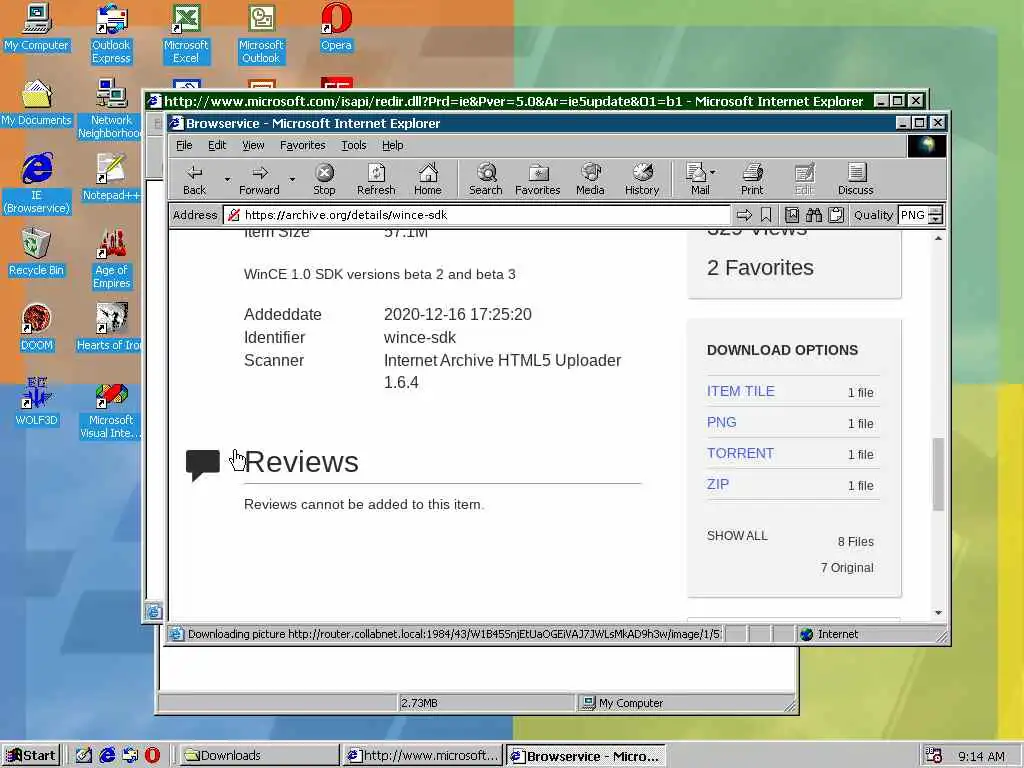Click the SHOW ALL files link
The width and height of the screenshot is (1024, 768).
[737, 536]
